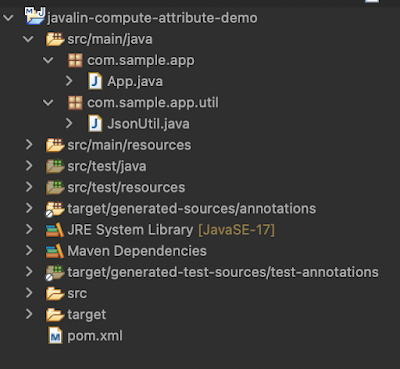The width and height of the screenshot is (400, 369).
Task: Click the javalin-compute-attribute-demo project icon
Action: tap(35, 16)
